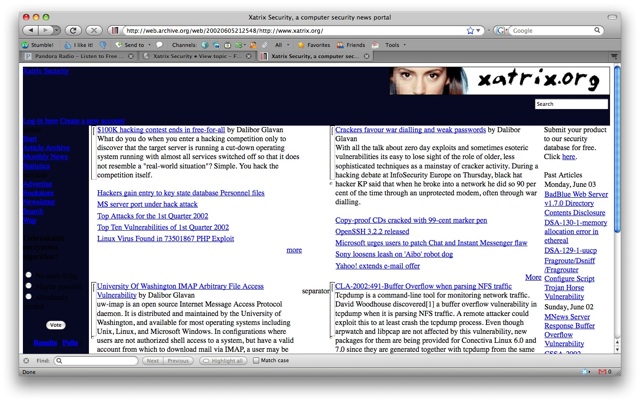Open 'CLA-2002:491-Buffer Overflow when parsing NFS traffic'

pyautogui.click(x=423, y=286)
